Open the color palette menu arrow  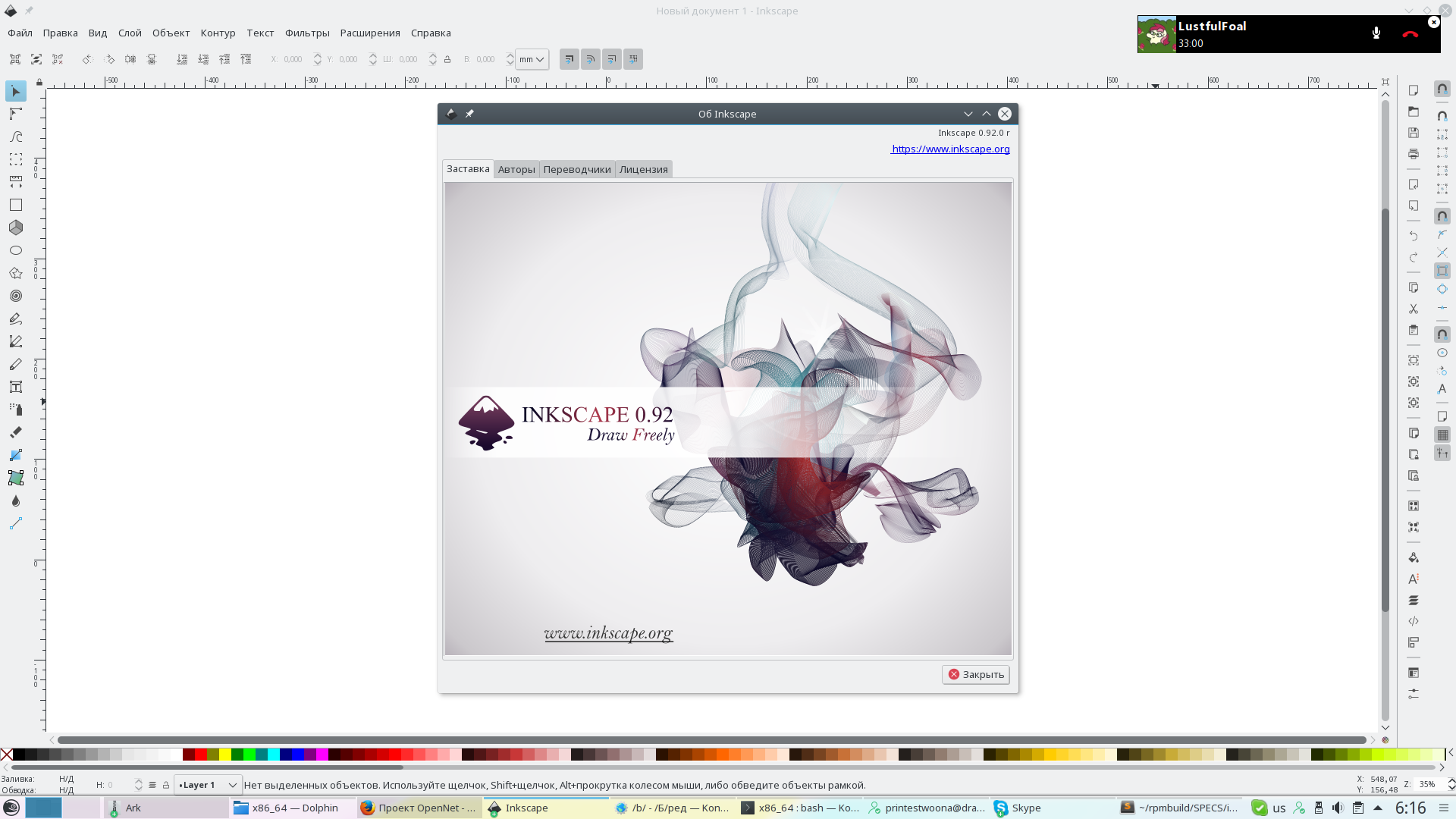pos(1451,754)
